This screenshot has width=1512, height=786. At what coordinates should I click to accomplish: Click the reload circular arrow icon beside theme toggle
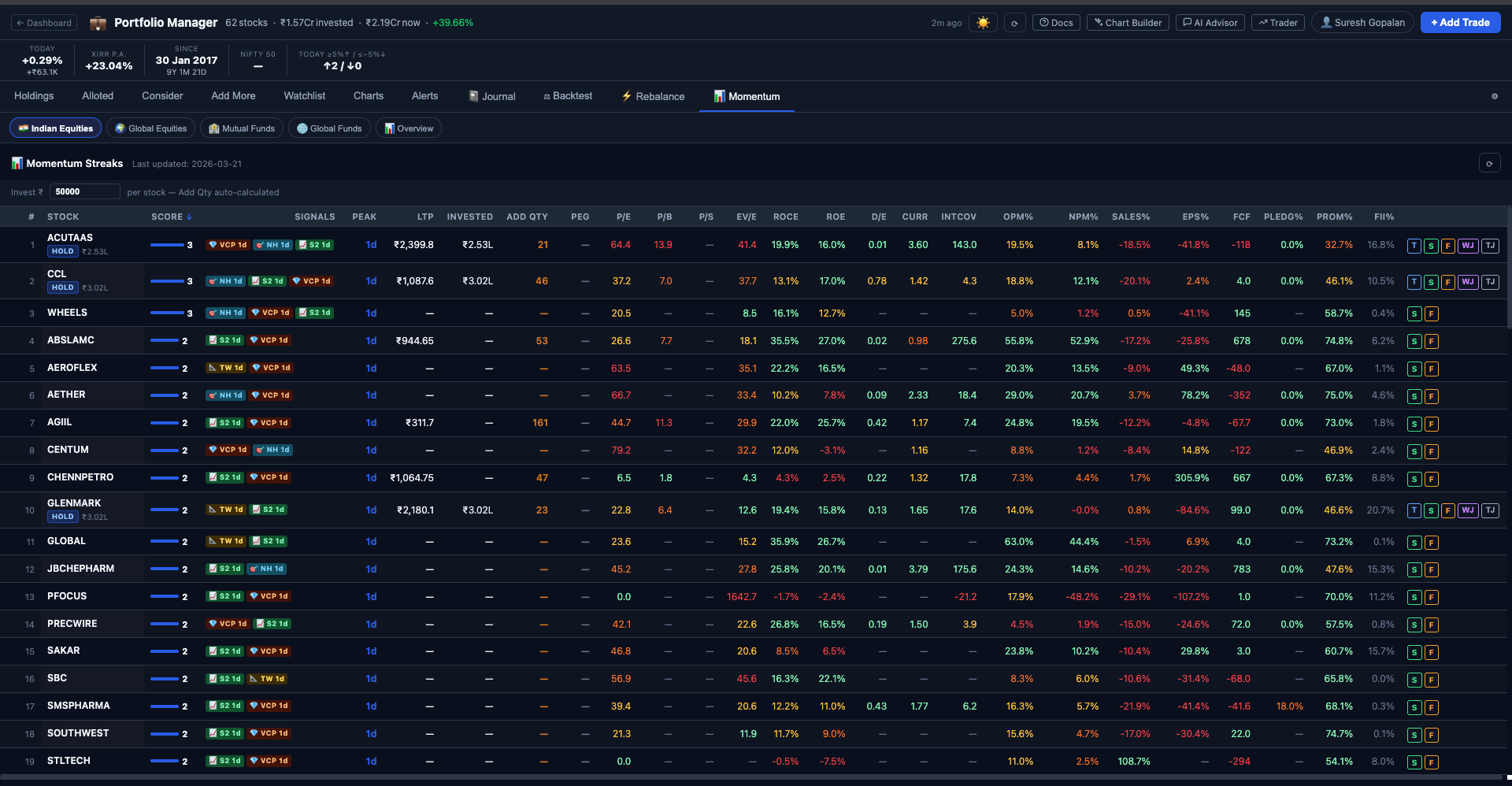(1014, 22)
